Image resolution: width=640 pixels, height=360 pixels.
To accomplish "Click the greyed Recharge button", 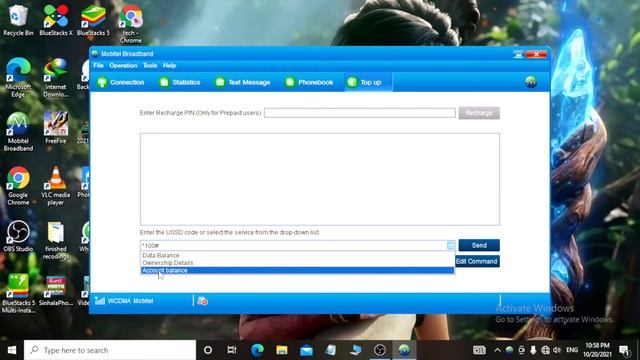I will [x=479, y=113].
